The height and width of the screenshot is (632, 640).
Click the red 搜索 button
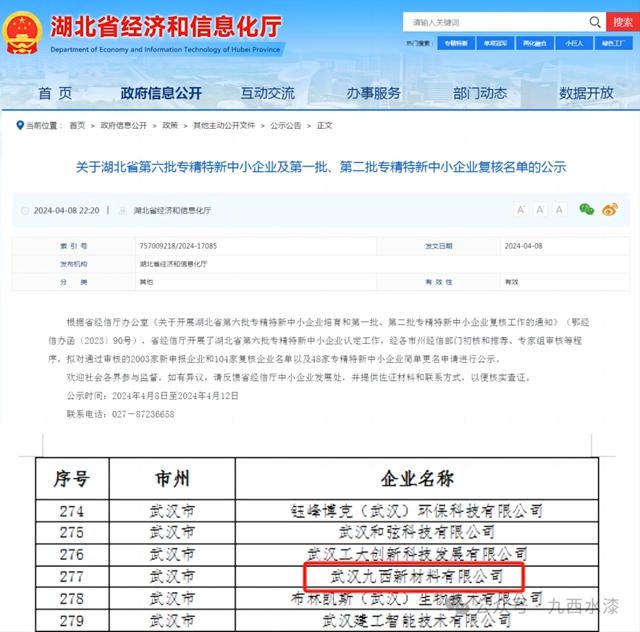pos(623,22)
